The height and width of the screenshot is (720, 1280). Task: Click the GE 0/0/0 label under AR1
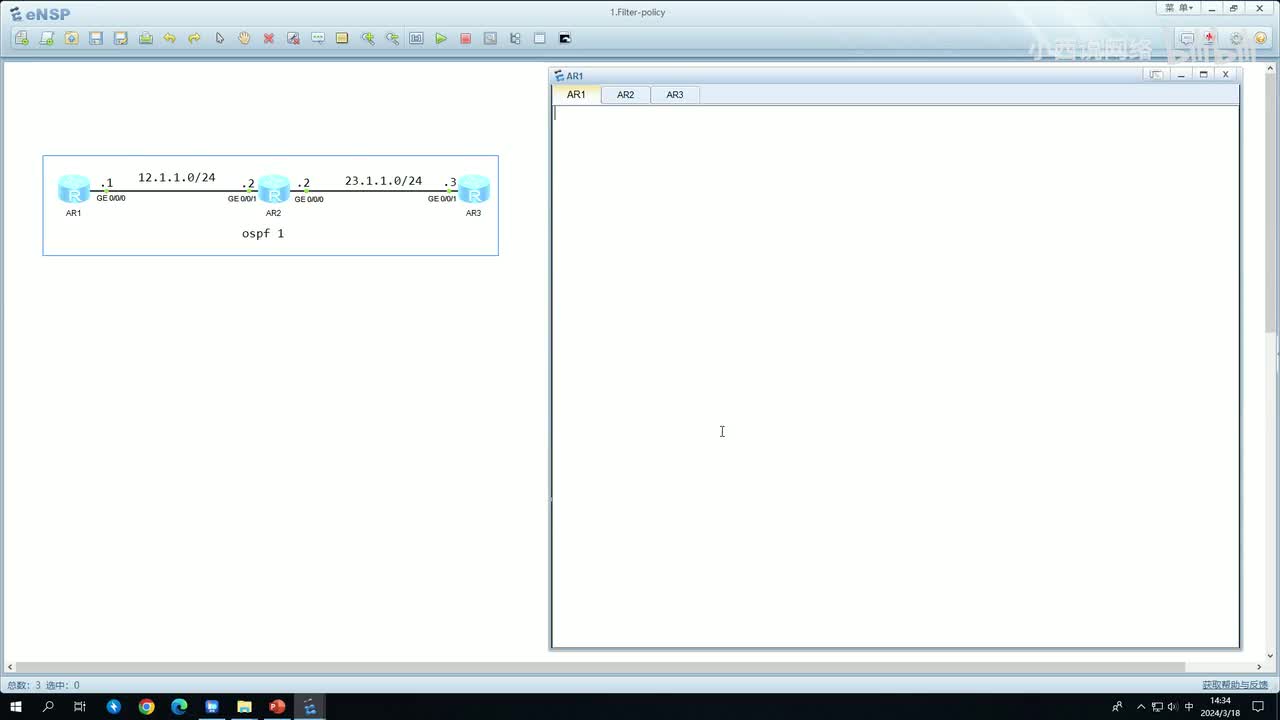[111, 198]
